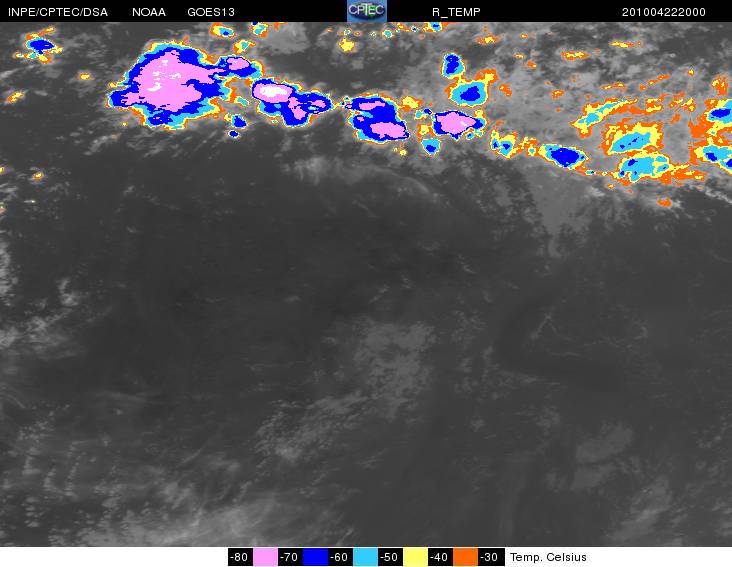The image size is (732, 567).
Task: Select the pink -80 to -70 color swatch
Action: point(265,557)
